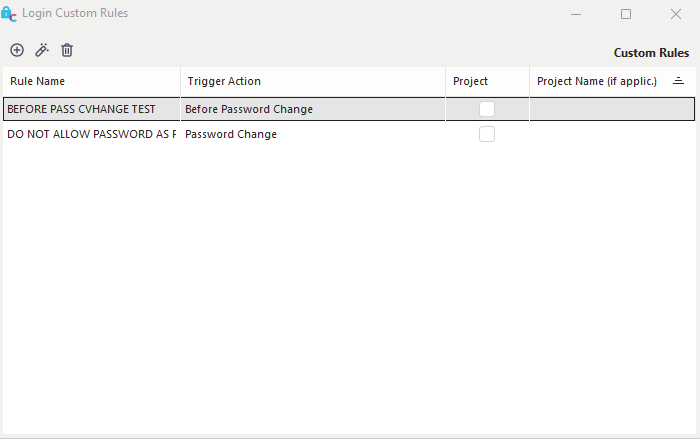Enable Project checkbox for the Password Change rule

(487, 134)
